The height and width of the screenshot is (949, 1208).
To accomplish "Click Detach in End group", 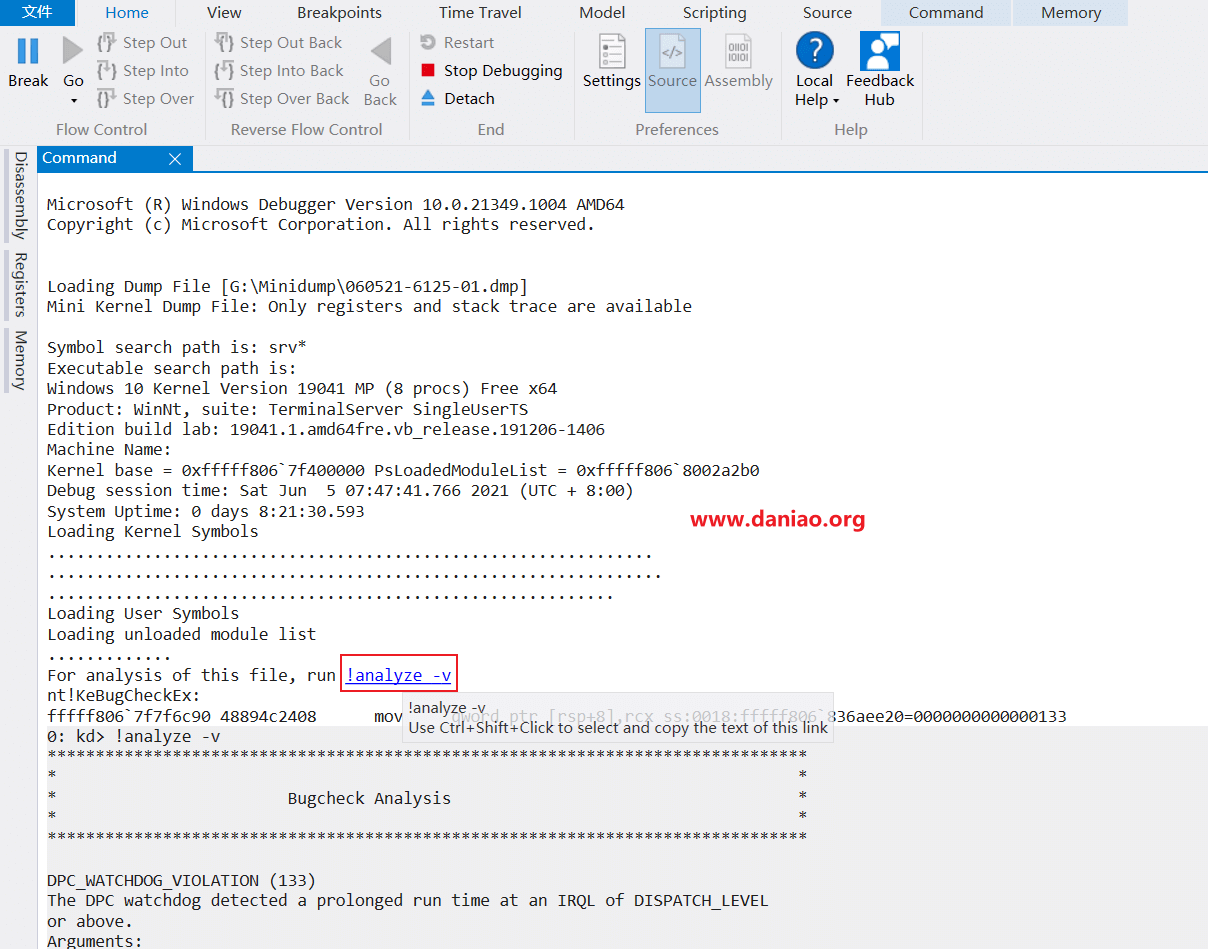I will coord(457,99).
